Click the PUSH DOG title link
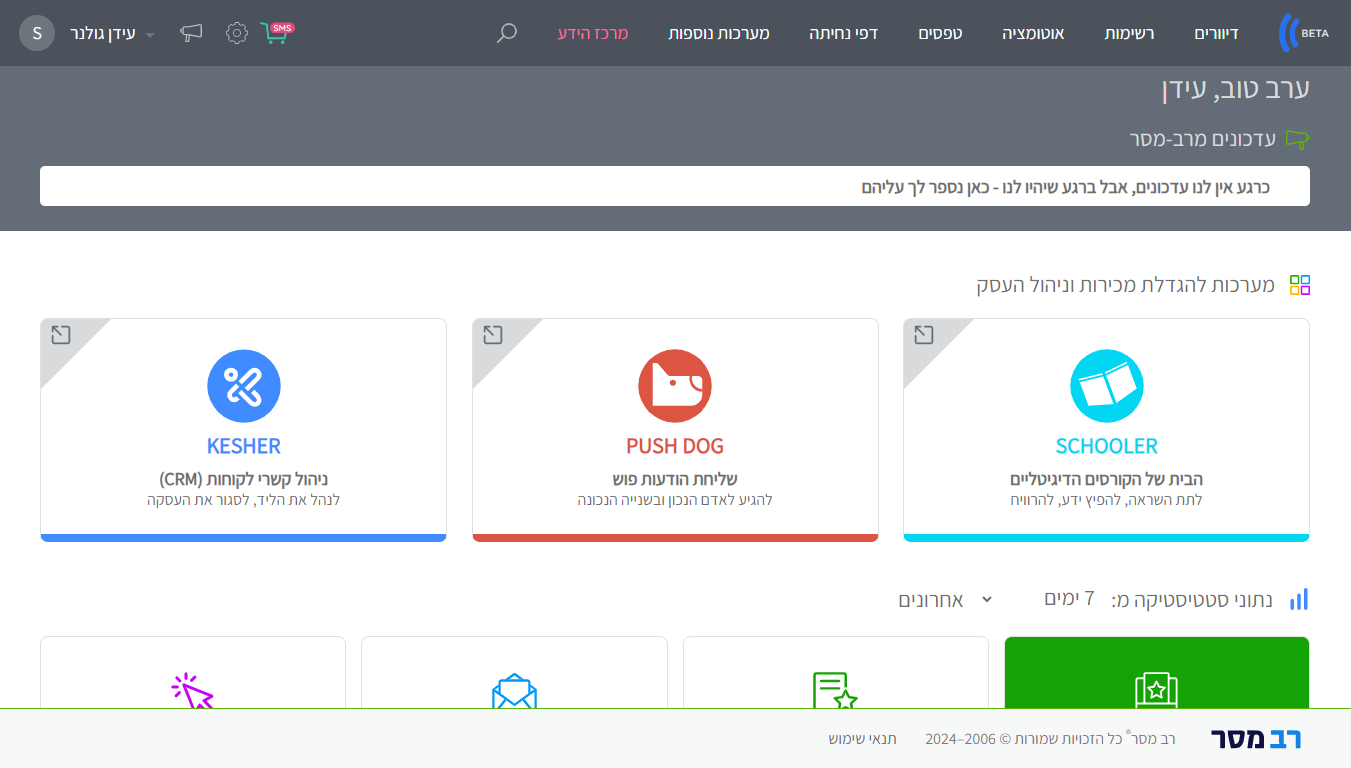Screen dimensions: 1351x768 tap(675, 446)
